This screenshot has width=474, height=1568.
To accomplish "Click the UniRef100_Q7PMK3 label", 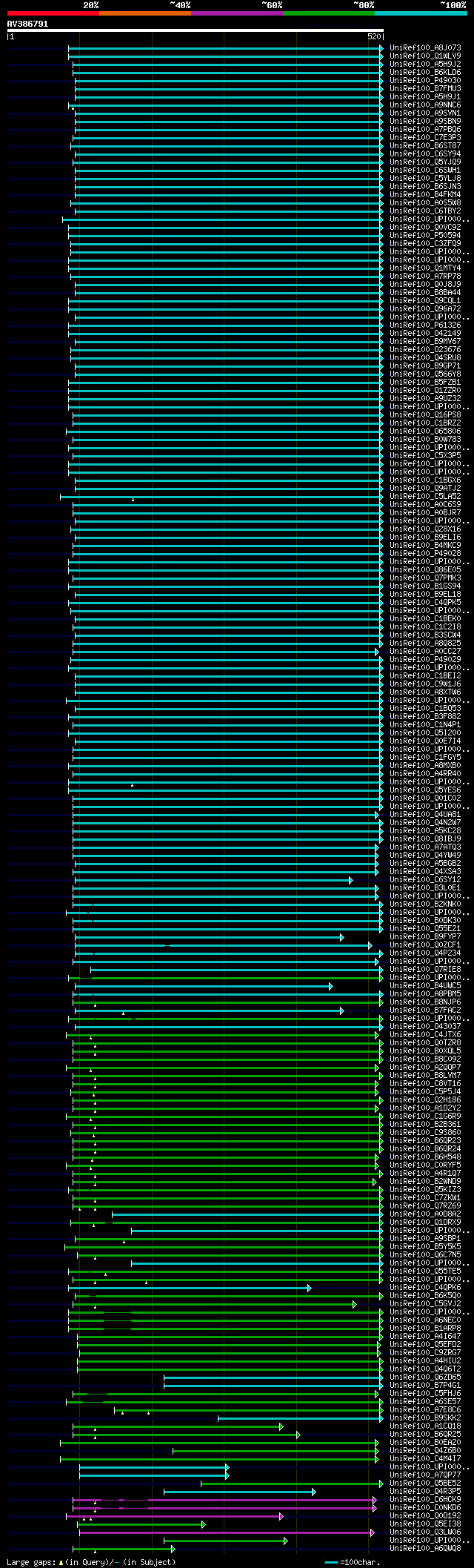I will [x=425, y=578].
